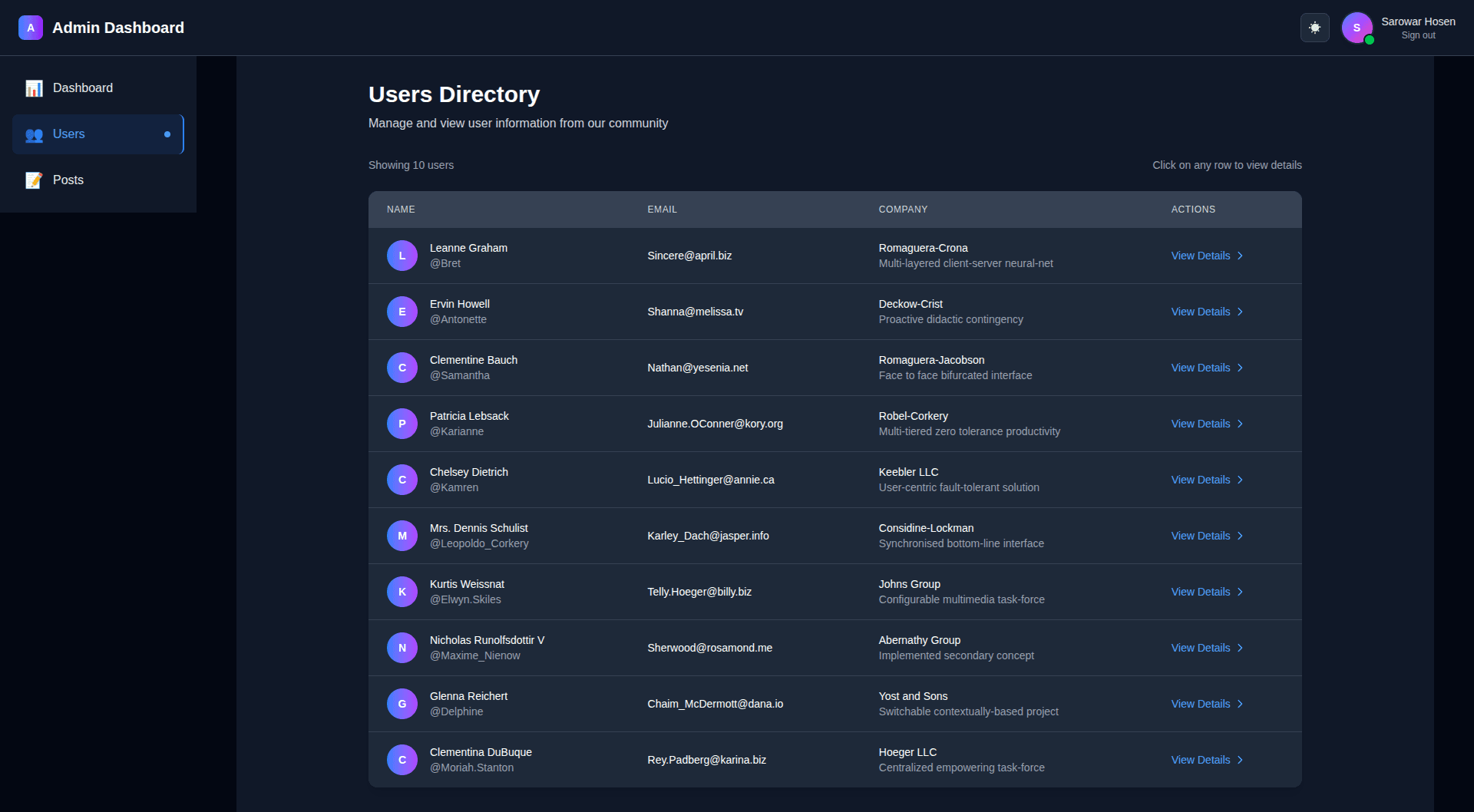The width and height of the screenshot is (1474, 812).
Task: Open the Posts sidebar item
Action: point(68,180)
